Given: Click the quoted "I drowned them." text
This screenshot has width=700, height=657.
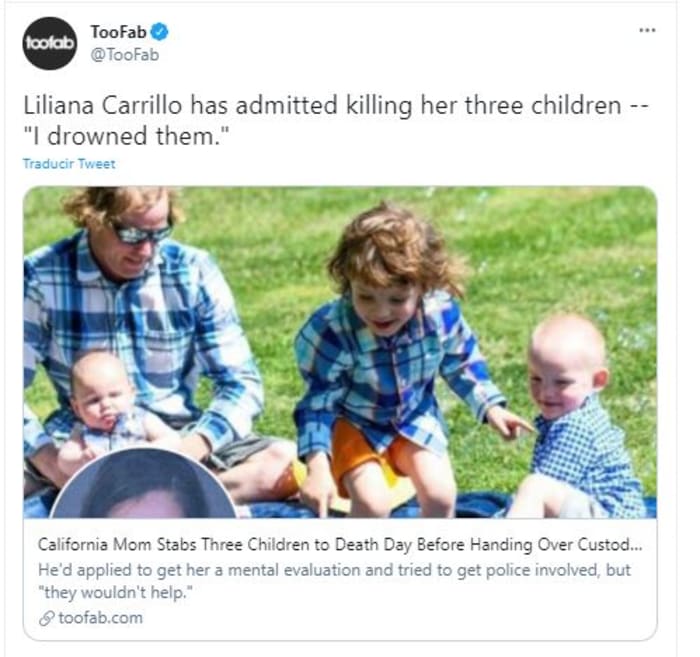Looking at the screenshot, I should tap(126, 136).
